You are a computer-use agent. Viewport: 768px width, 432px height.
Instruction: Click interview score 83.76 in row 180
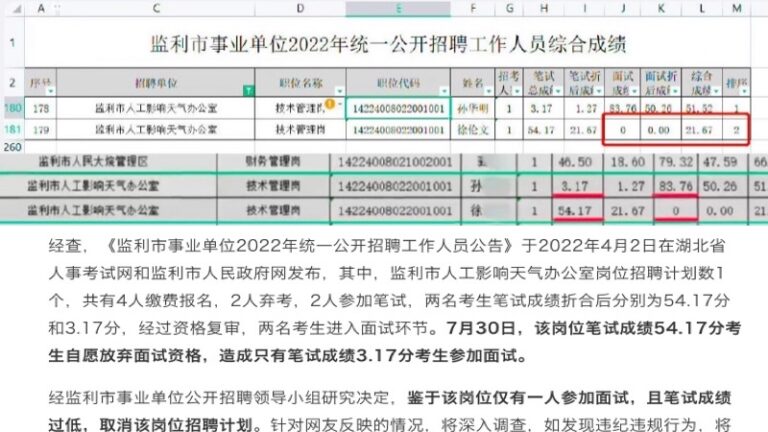pyautogui.click(x=623, y=108)
